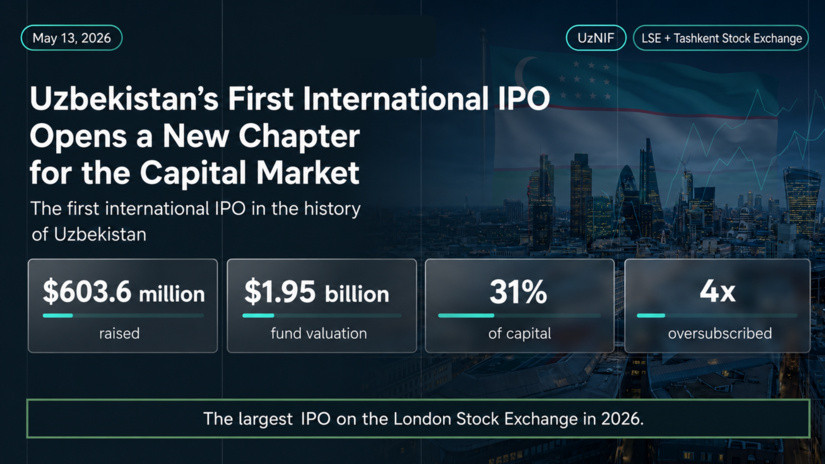The image size is (825, 464).
Task: Click the largest IPO on London Stock Exchange banner
Action: [418, 419]
